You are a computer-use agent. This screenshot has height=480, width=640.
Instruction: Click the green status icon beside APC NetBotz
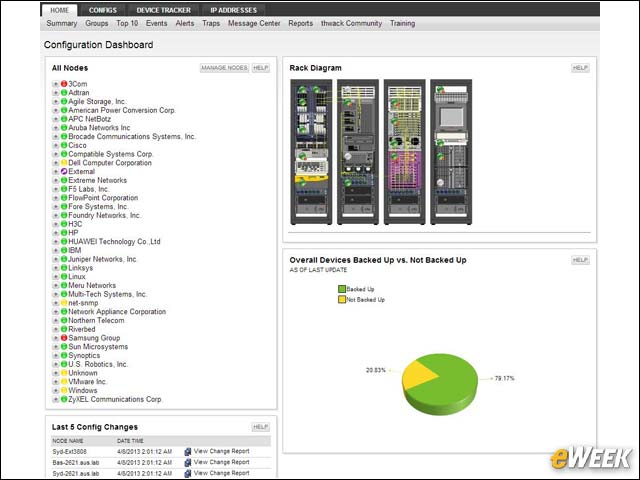point(64,119)
